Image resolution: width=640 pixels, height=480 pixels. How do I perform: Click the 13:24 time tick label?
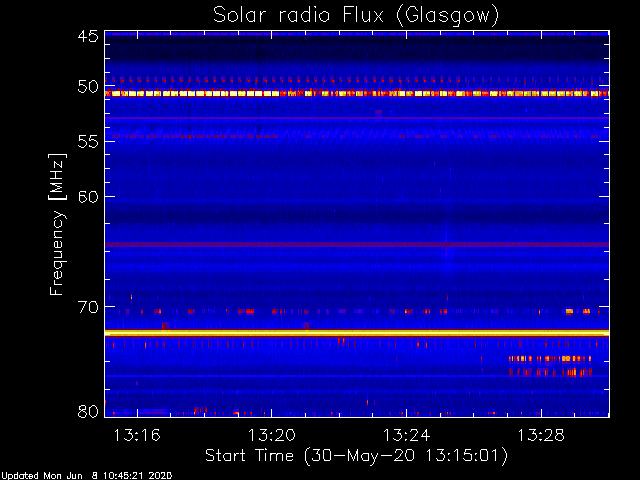406,435
